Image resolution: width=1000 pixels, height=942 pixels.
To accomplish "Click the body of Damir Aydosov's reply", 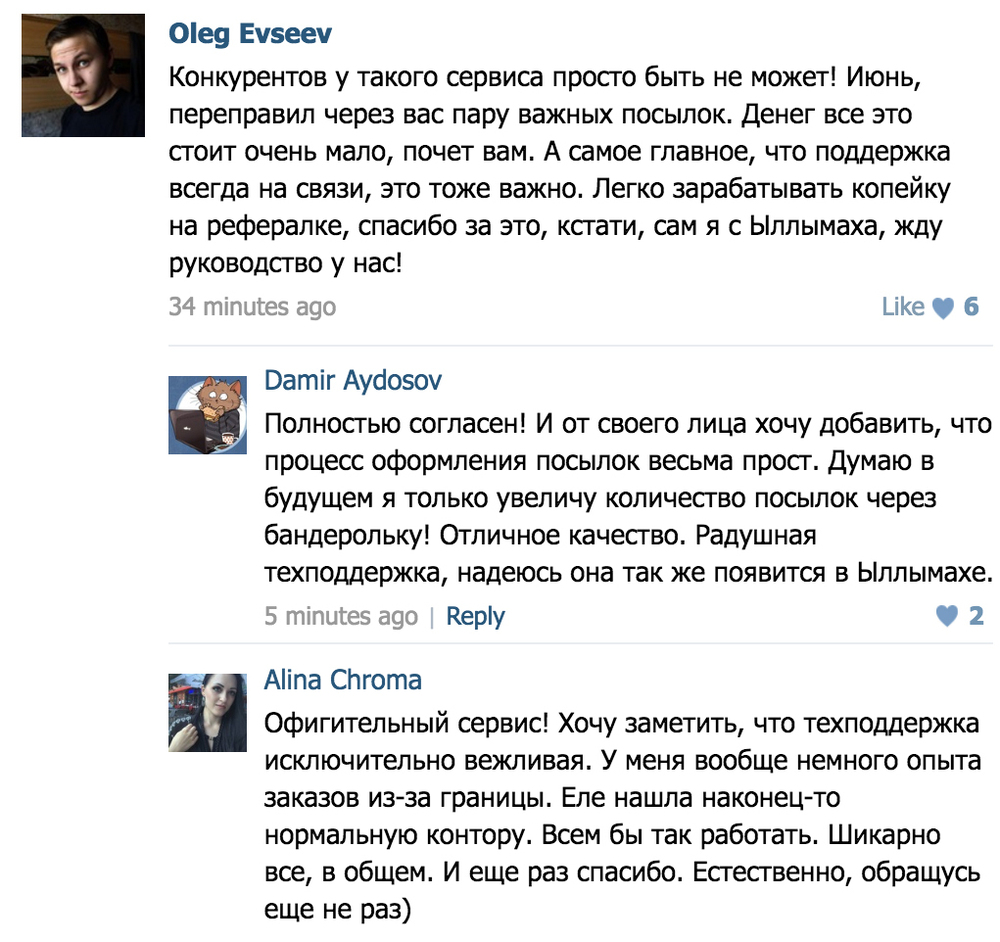I will [620, 497].
